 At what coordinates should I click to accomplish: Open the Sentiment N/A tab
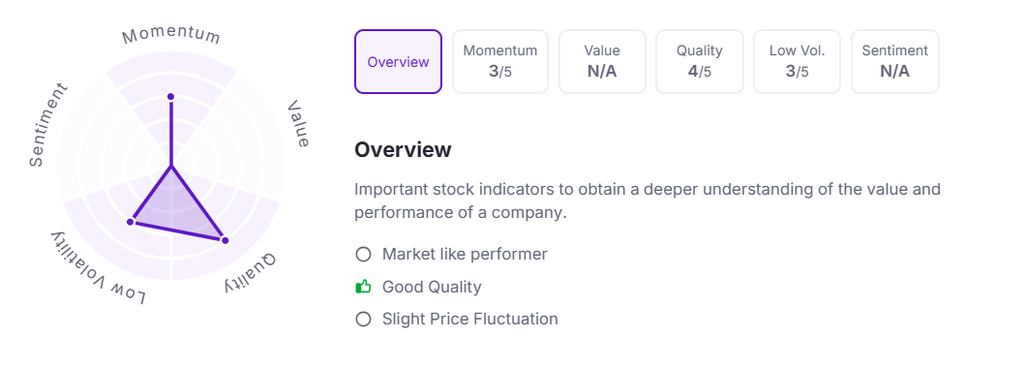coord(895,61)
